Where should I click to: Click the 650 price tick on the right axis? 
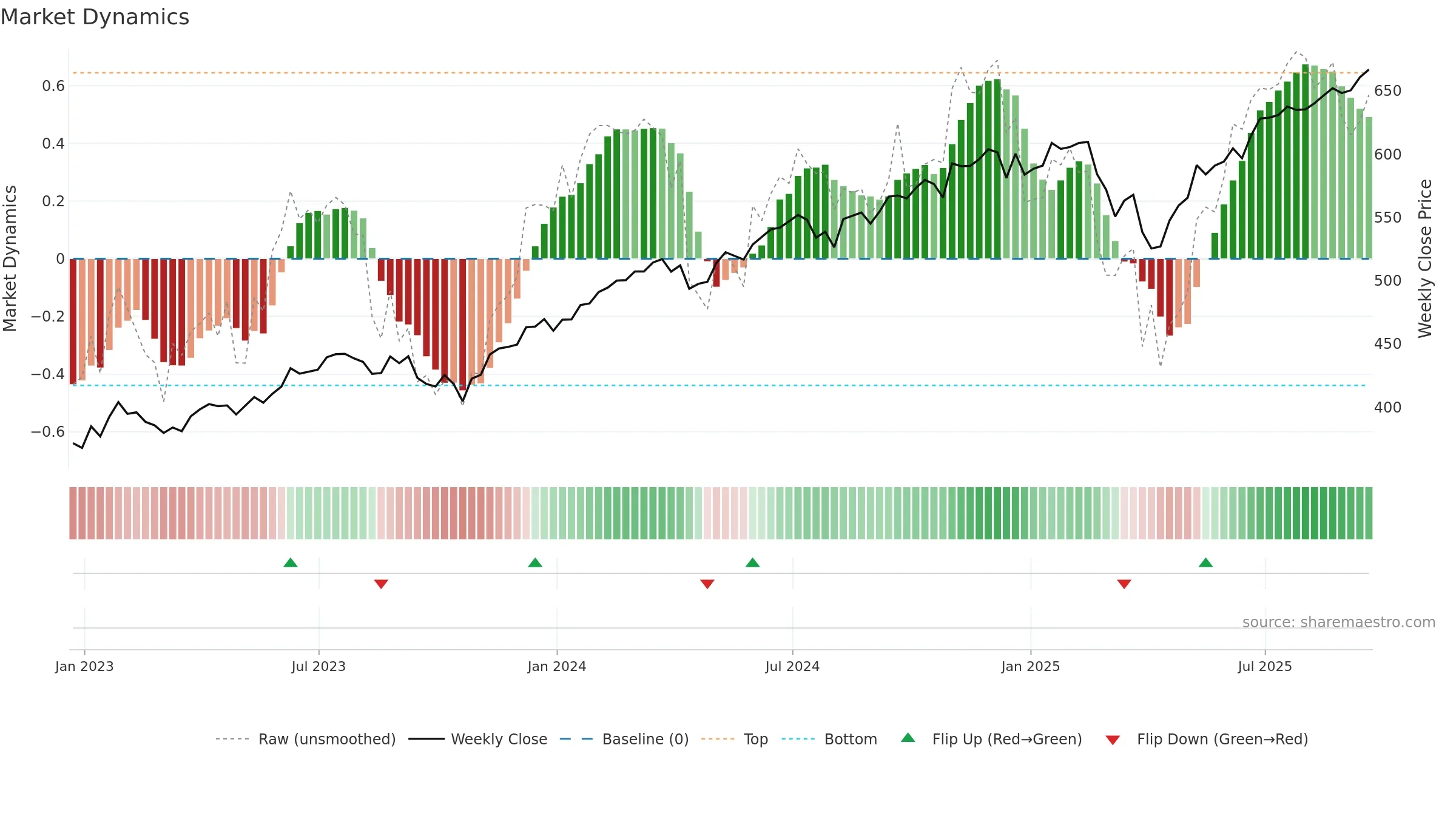(x=1388, y=91)
